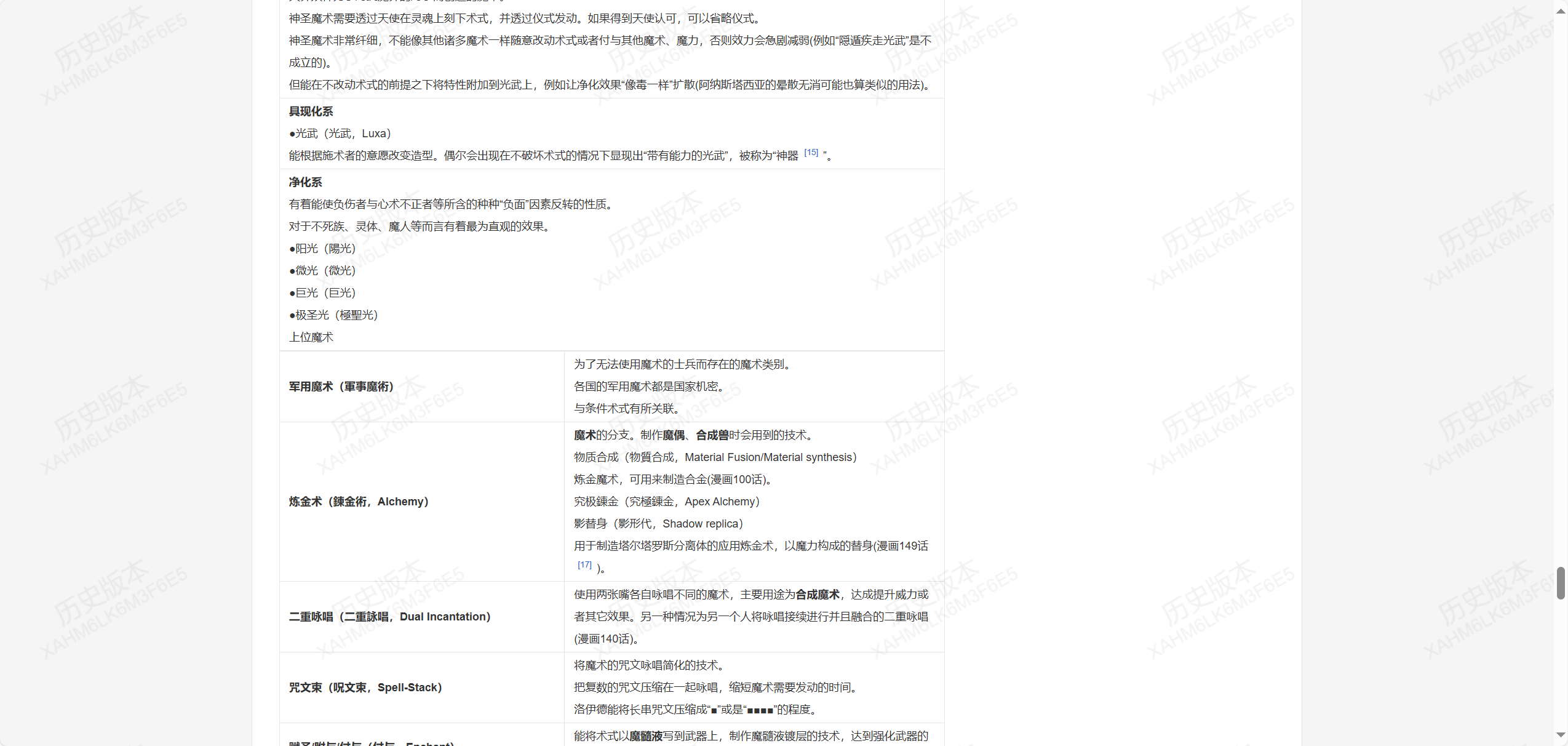
Task: Click the 军用魔术（軍事魔術）table cell
Action: 422,387
